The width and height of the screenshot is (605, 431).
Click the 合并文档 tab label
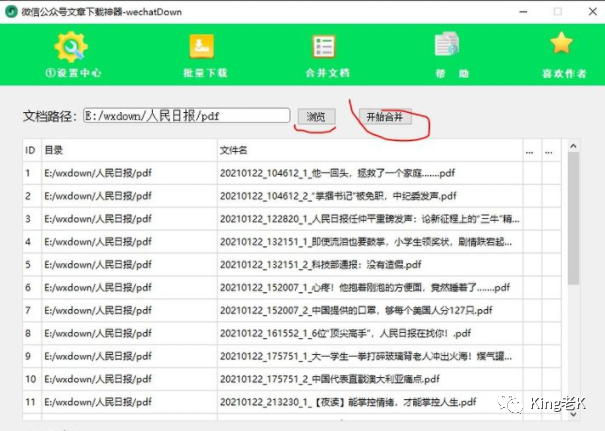pos(328,73)
